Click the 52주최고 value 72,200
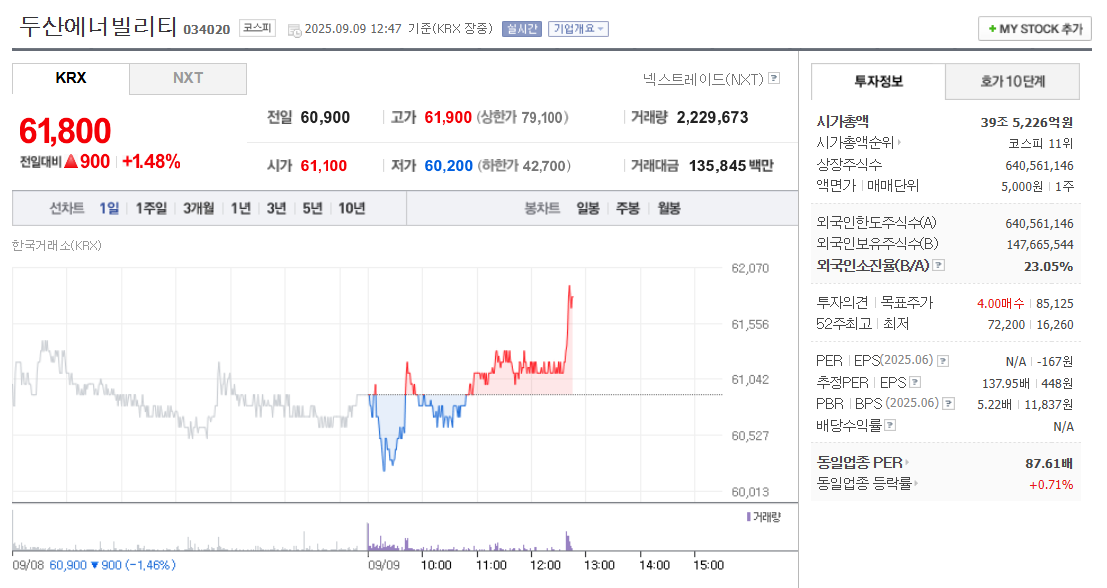 [1006, 325]
